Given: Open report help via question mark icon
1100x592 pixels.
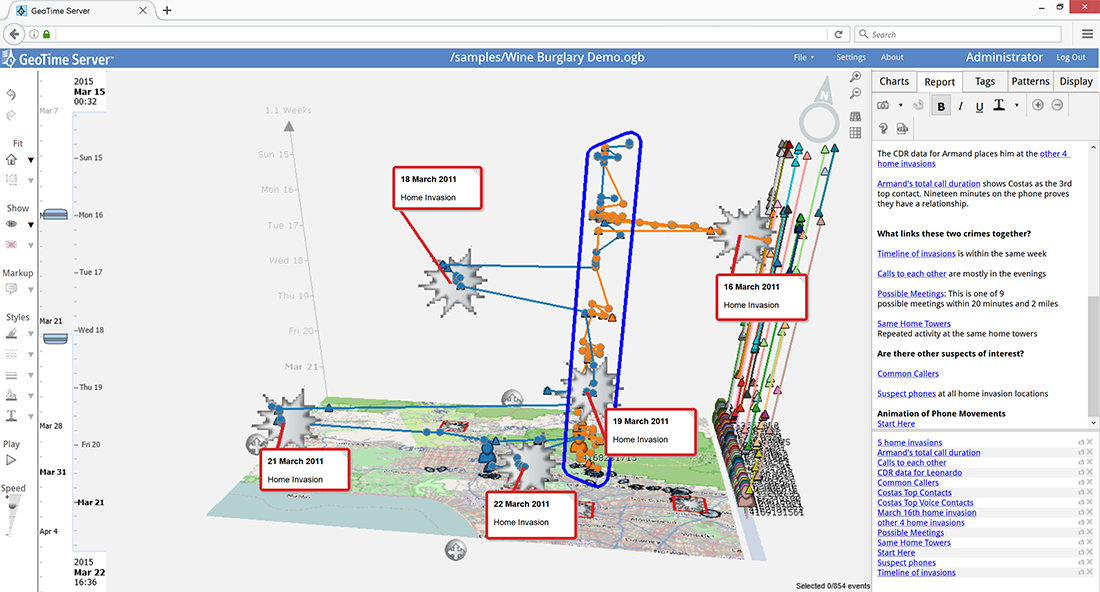Looking at the screenshot, I should tap(883, 128).
